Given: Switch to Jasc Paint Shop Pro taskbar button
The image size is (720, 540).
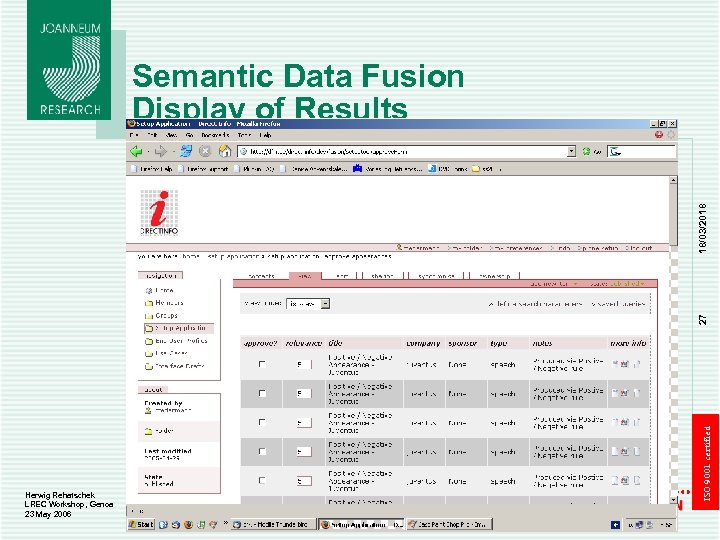Looking at the screenshot, I should [450, 524].
